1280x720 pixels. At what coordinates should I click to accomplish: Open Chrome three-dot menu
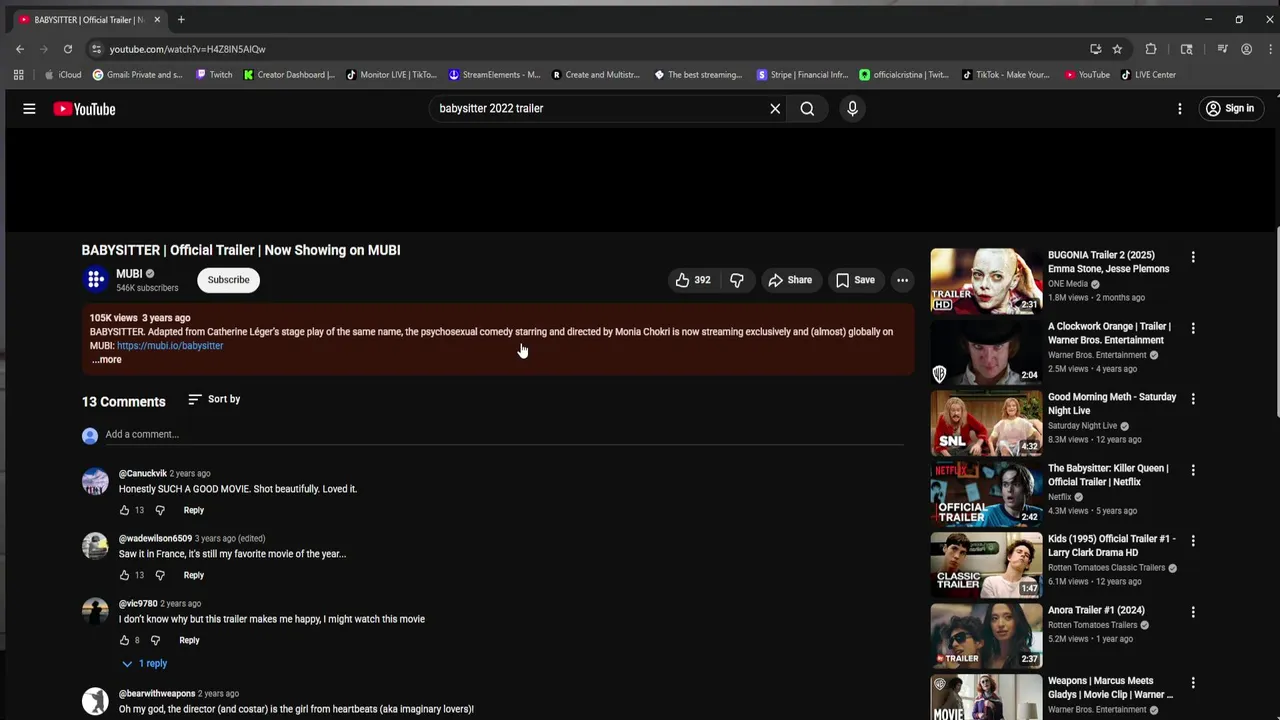coord(1270,49)
